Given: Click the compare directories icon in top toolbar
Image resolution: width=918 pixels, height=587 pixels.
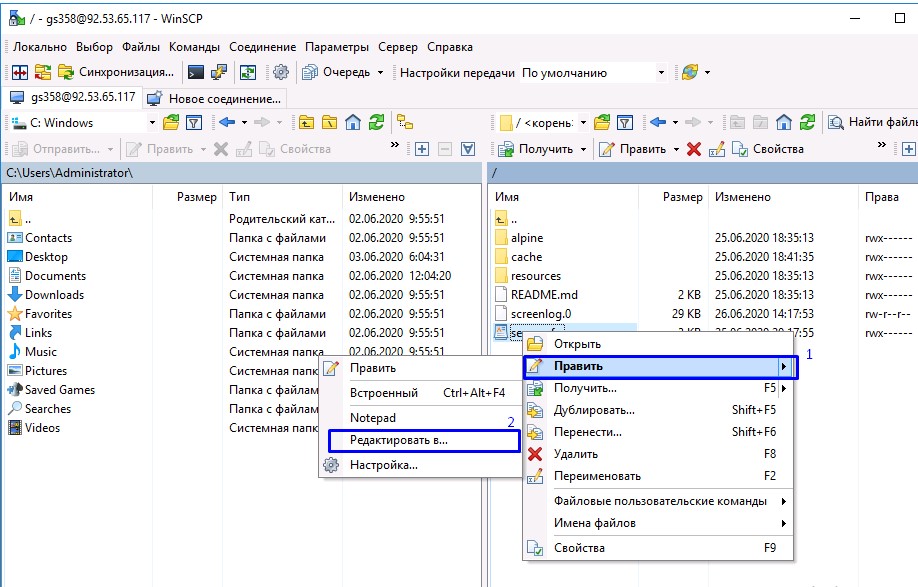Looking at the screenshot, I should (20, 72).
